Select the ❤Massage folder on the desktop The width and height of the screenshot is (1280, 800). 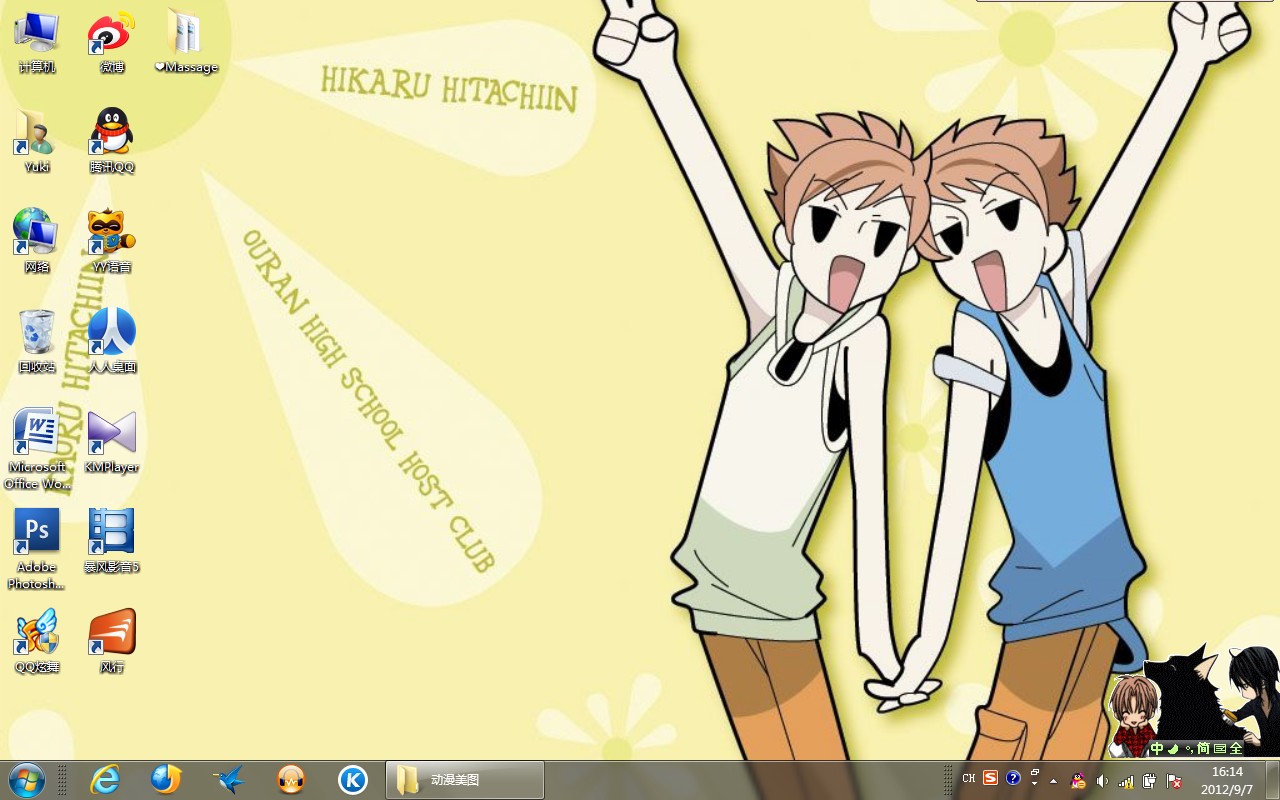[x=186, y=42]
